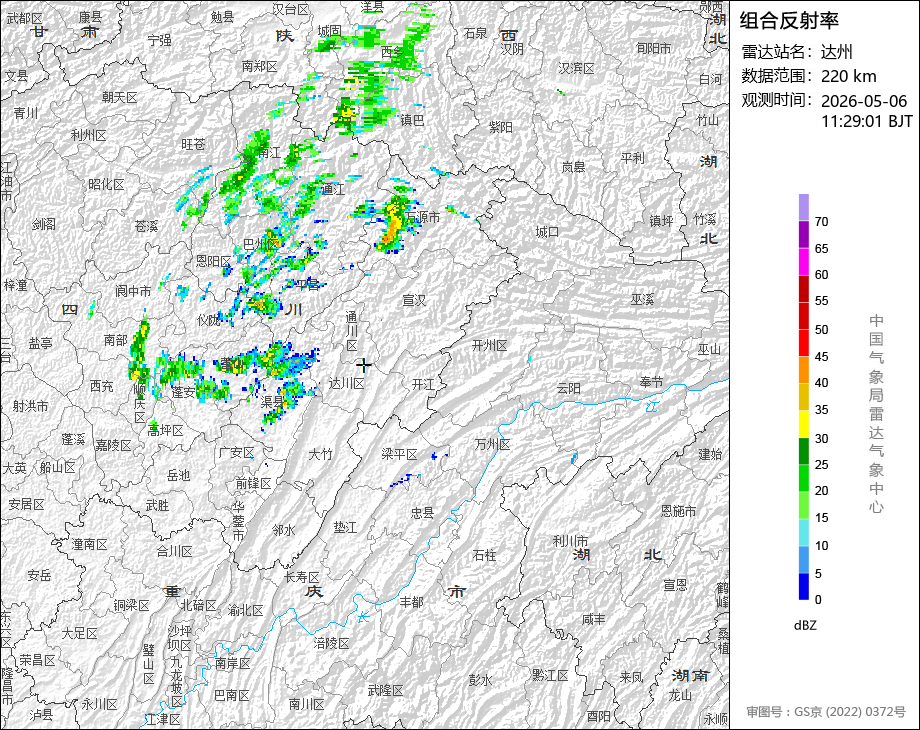
Task: Click the 万源市 map label
Action: click(x=423, y=218)
